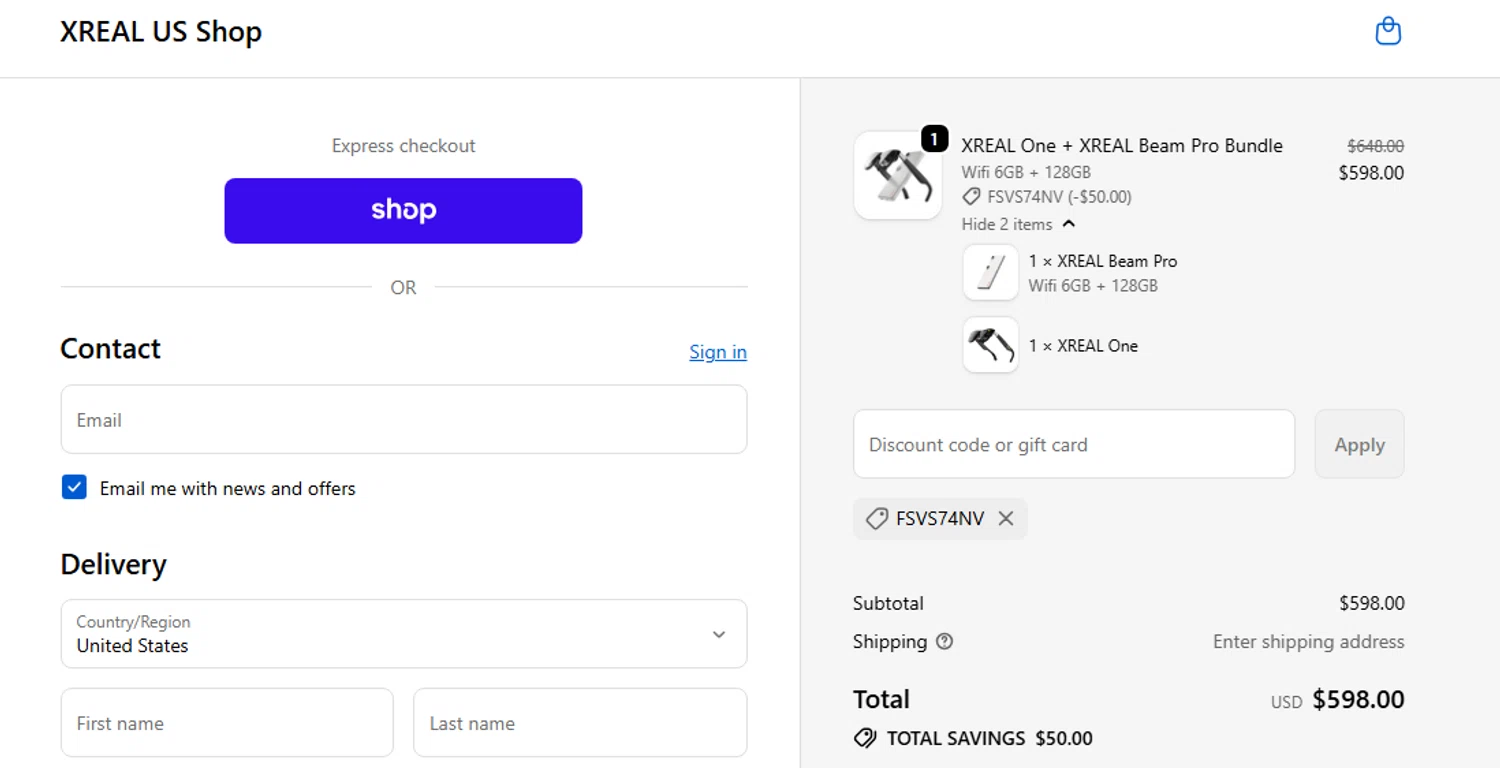Click the XREAL One glasses thumbnail
1500x768 pixels.
coord(990,345)
